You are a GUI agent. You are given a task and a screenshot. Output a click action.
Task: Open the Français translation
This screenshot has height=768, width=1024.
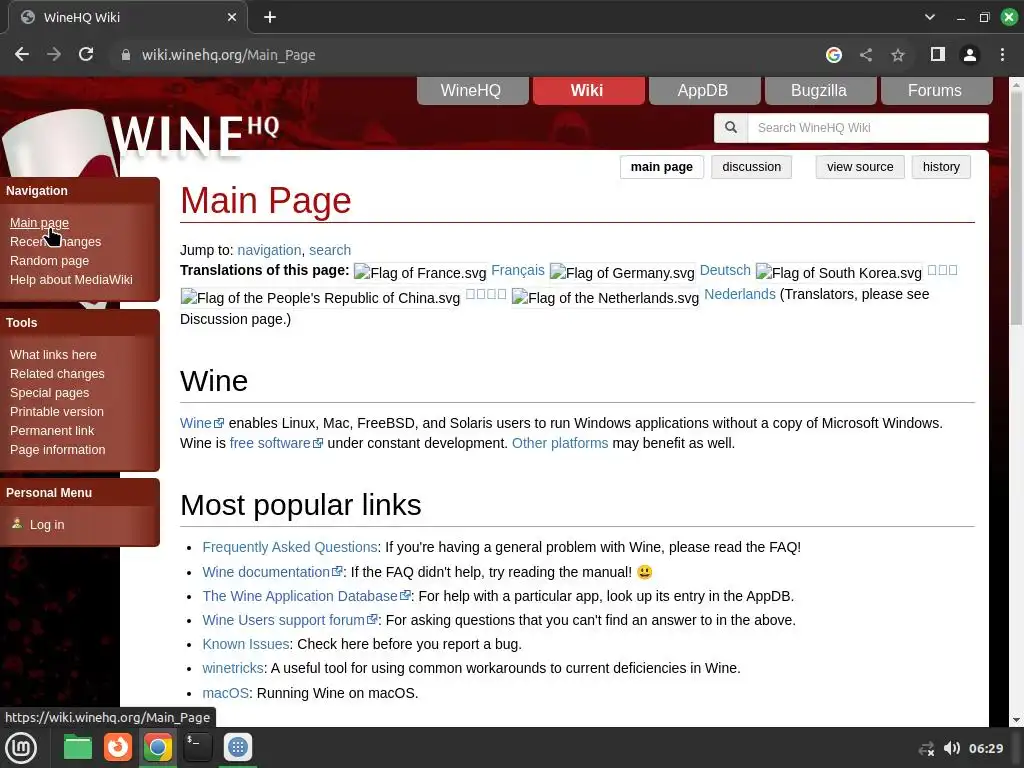(518, 270)
